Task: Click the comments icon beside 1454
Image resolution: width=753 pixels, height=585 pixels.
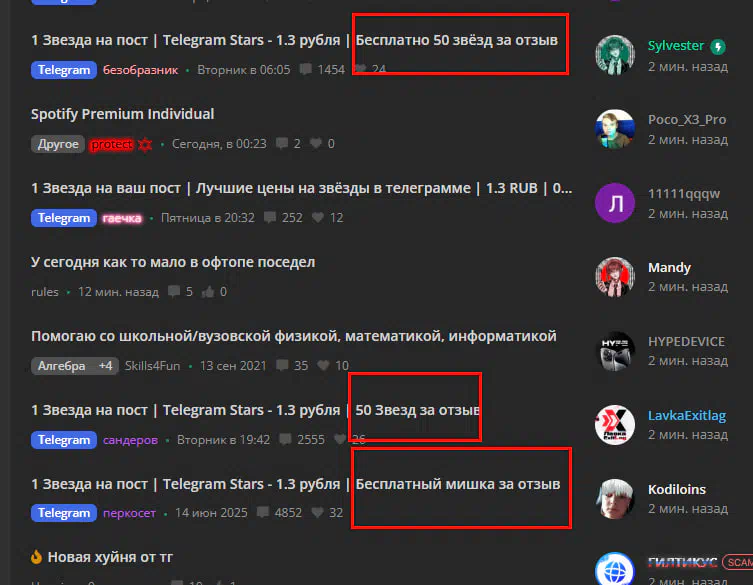Action: pyautogui.click(x=305, y=69)
